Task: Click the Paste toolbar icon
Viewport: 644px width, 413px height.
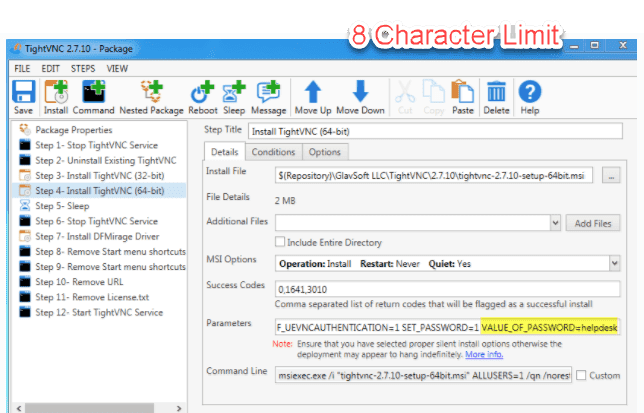Action: click(462, 97)
